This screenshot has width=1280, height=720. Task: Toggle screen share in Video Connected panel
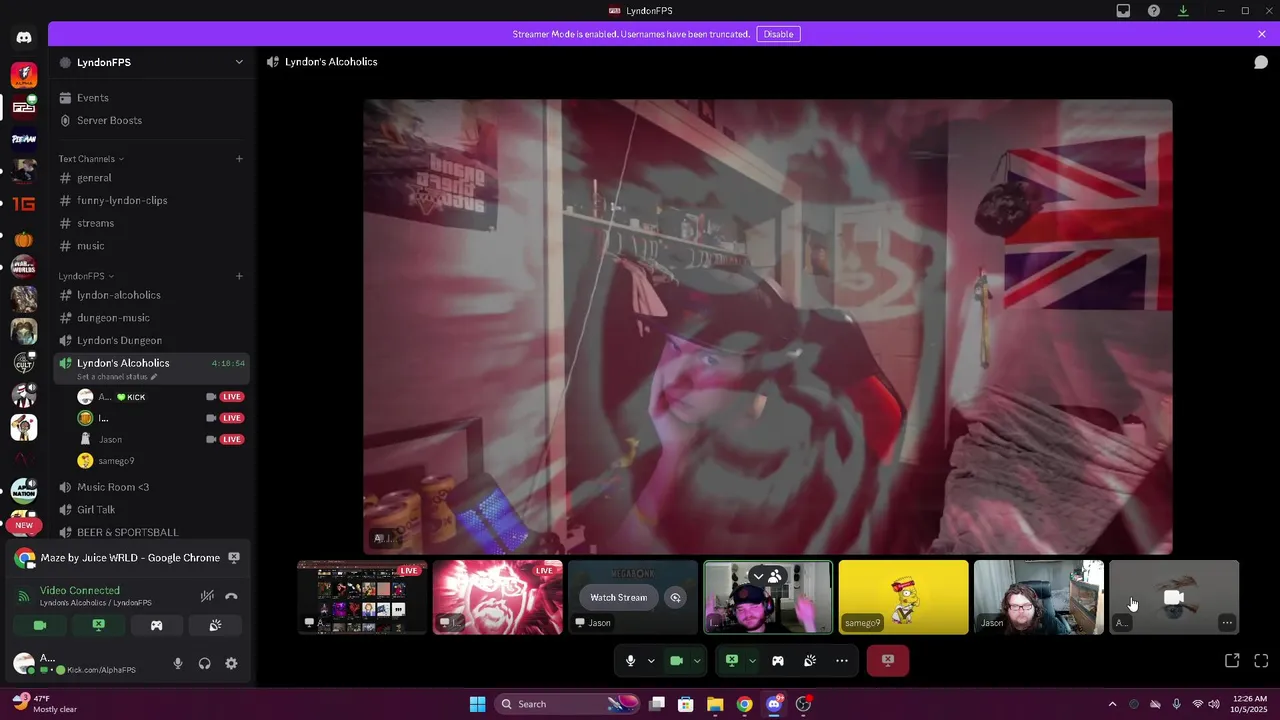point(98,625)
